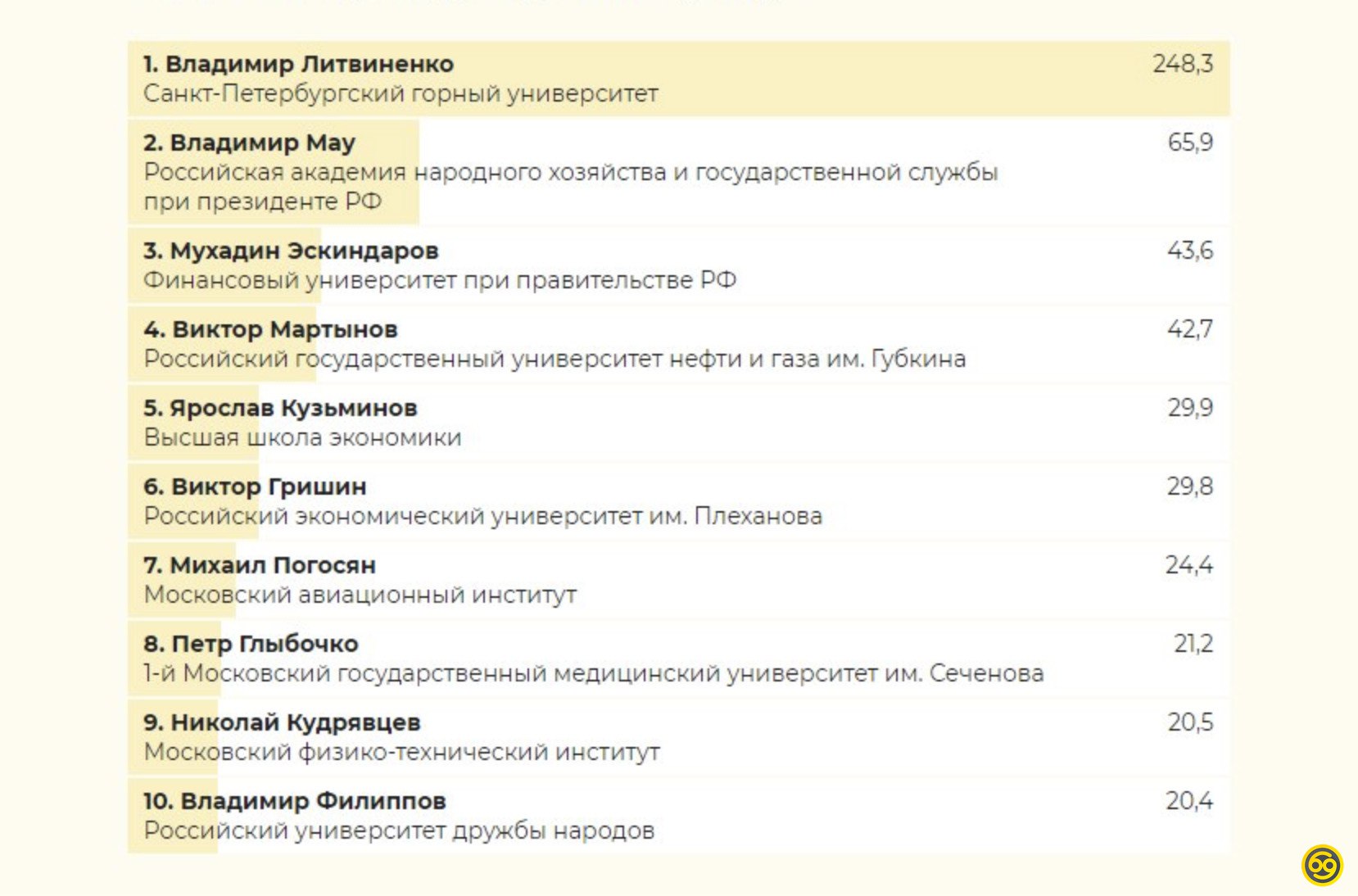Click Московский физико-технический институт text
This screenshot has height=896, width=1358.
click(401, 752)
